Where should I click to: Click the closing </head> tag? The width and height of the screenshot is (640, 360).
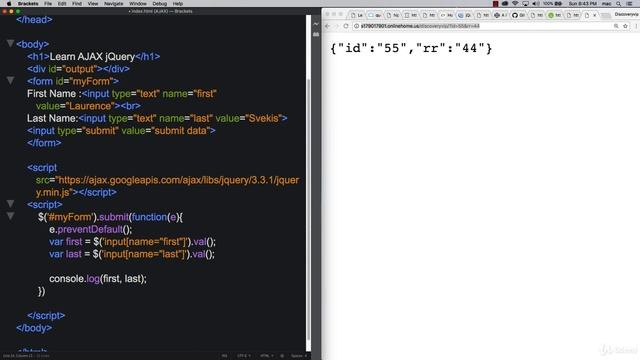(34, 19)
